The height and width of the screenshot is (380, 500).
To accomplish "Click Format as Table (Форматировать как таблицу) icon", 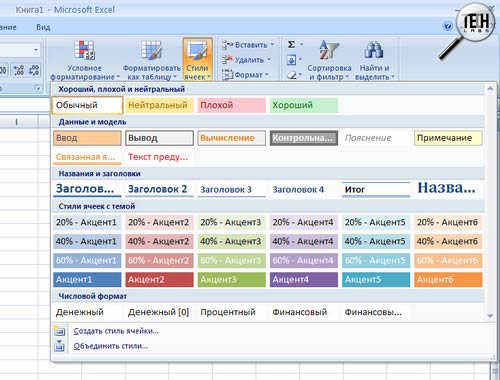I will coord(151,51).
